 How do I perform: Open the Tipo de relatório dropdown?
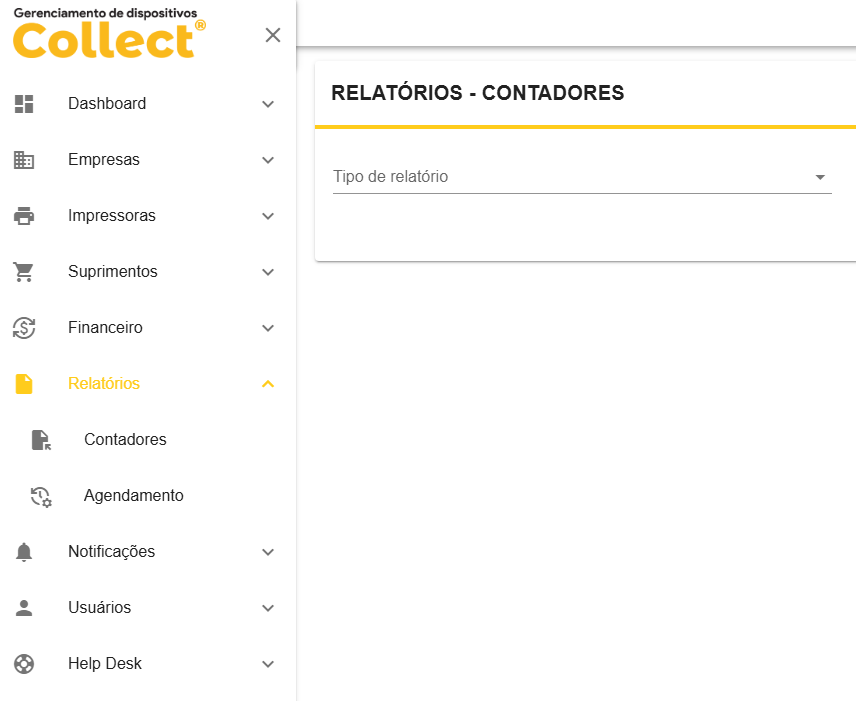[x=582, y=177]
